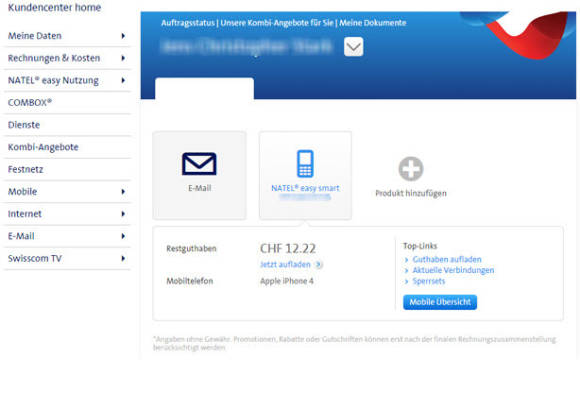Click blurred number under NATEL easy smart
The height and width of the screenshot is (393, 580).
point(305,197)
